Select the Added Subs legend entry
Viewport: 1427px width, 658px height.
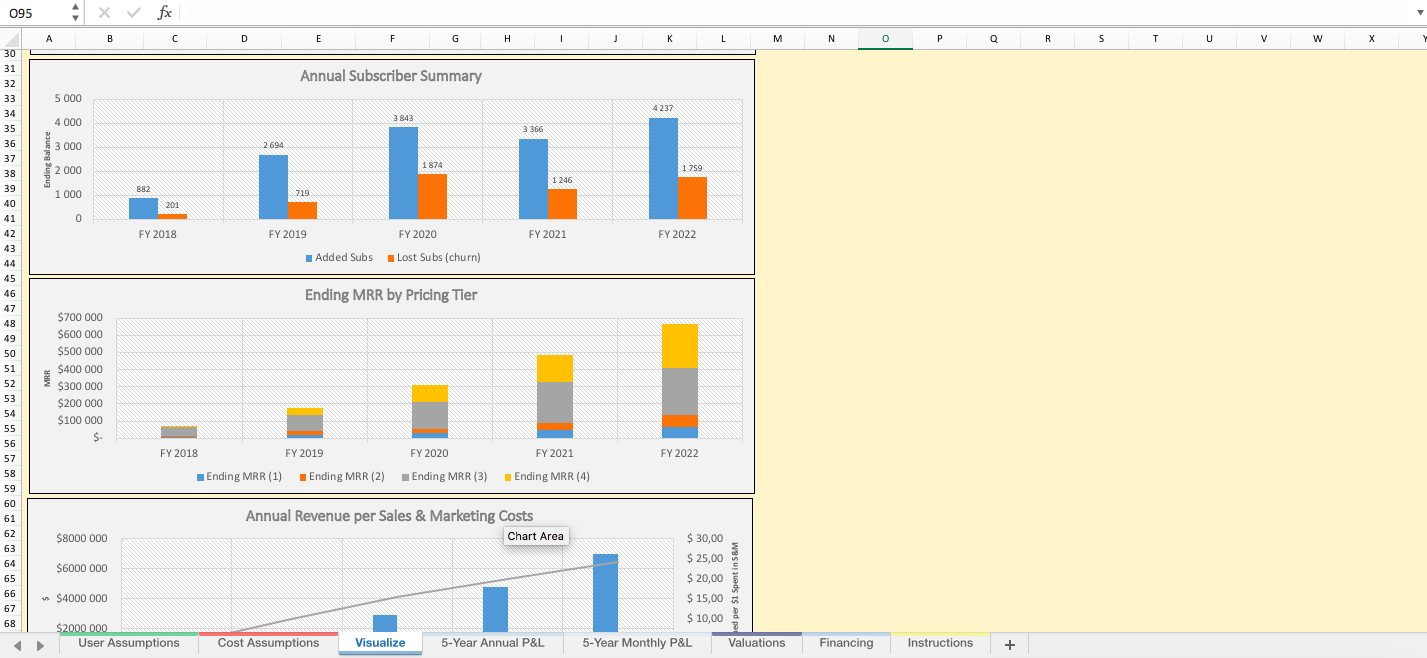[339, 258]
